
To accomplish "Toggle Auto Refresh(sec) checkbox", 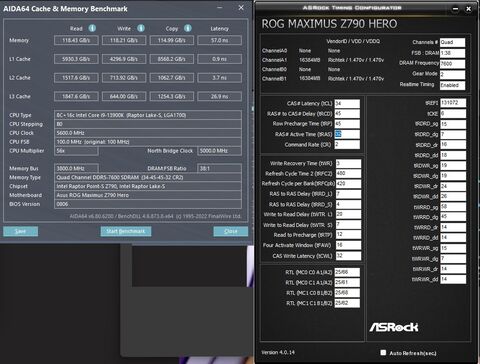I will (x=383, y=352).
